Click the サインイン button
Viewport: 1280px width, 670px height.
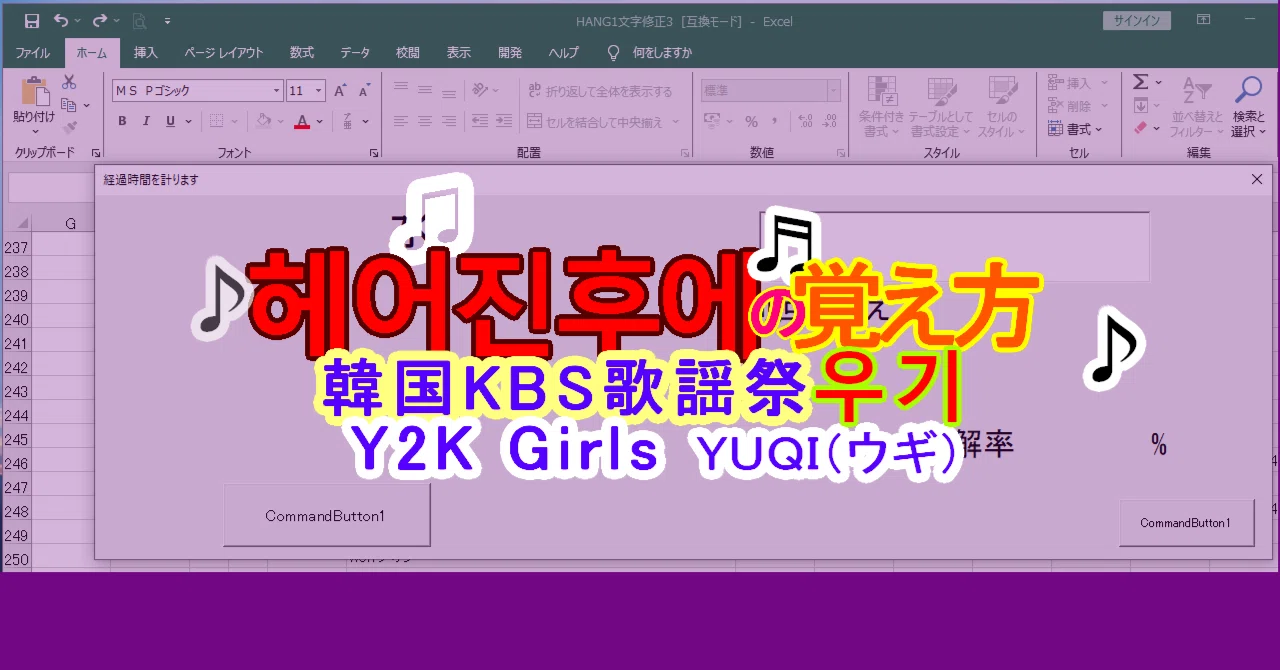coord(1137,20)
